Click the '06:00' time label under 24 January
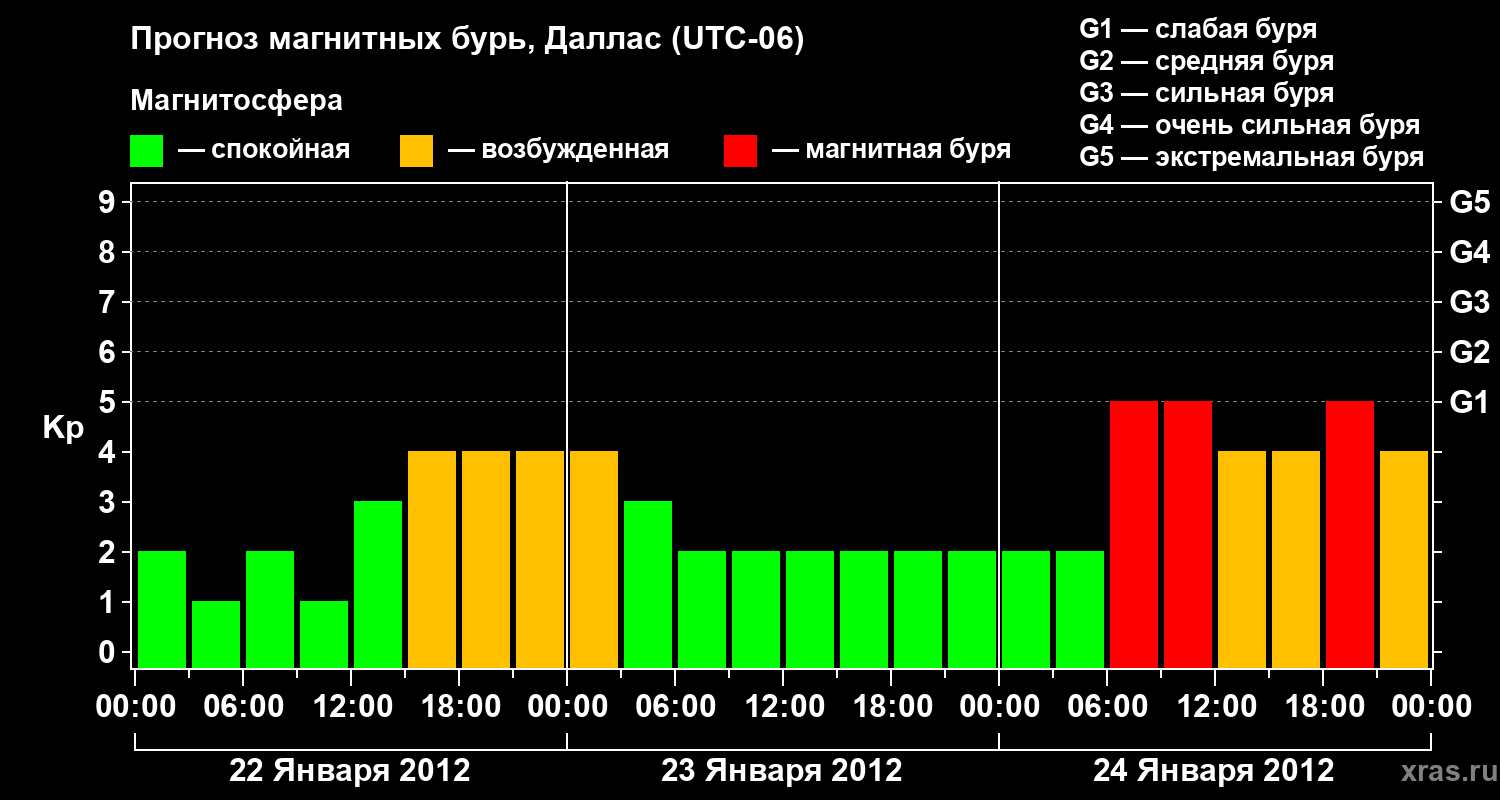The image size is (1500, 800). (1106, 707)
